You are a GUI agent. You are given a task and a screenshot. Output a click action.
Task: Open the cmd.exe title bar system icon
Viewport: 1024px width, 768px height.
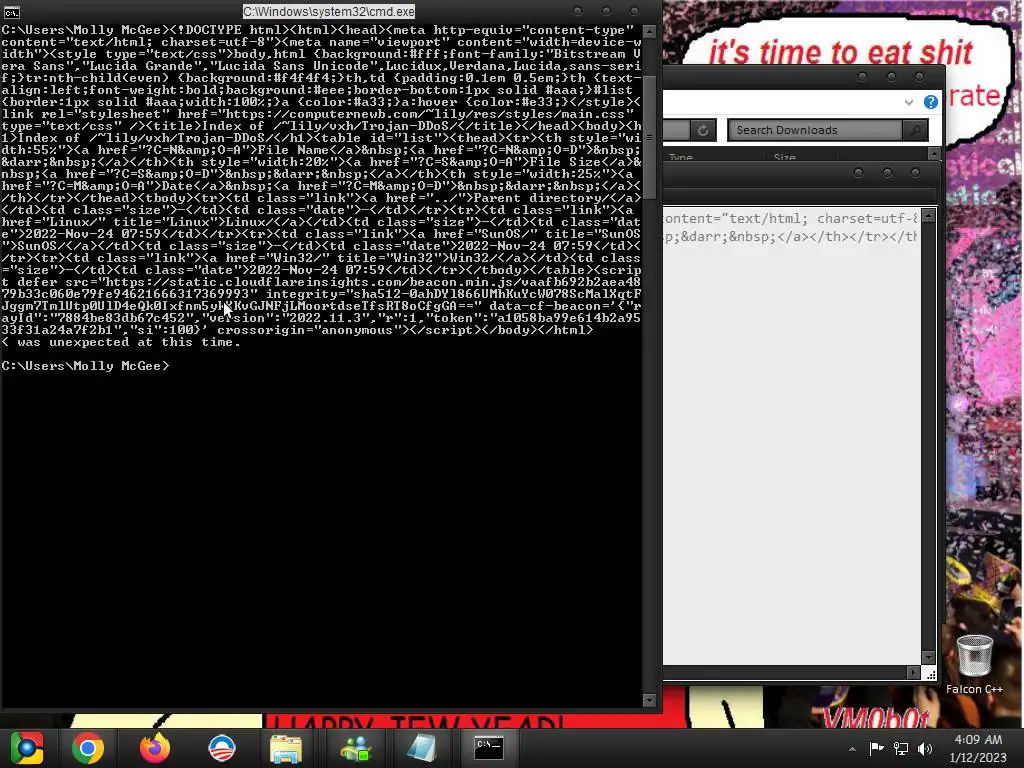click(x=11, y=12)
